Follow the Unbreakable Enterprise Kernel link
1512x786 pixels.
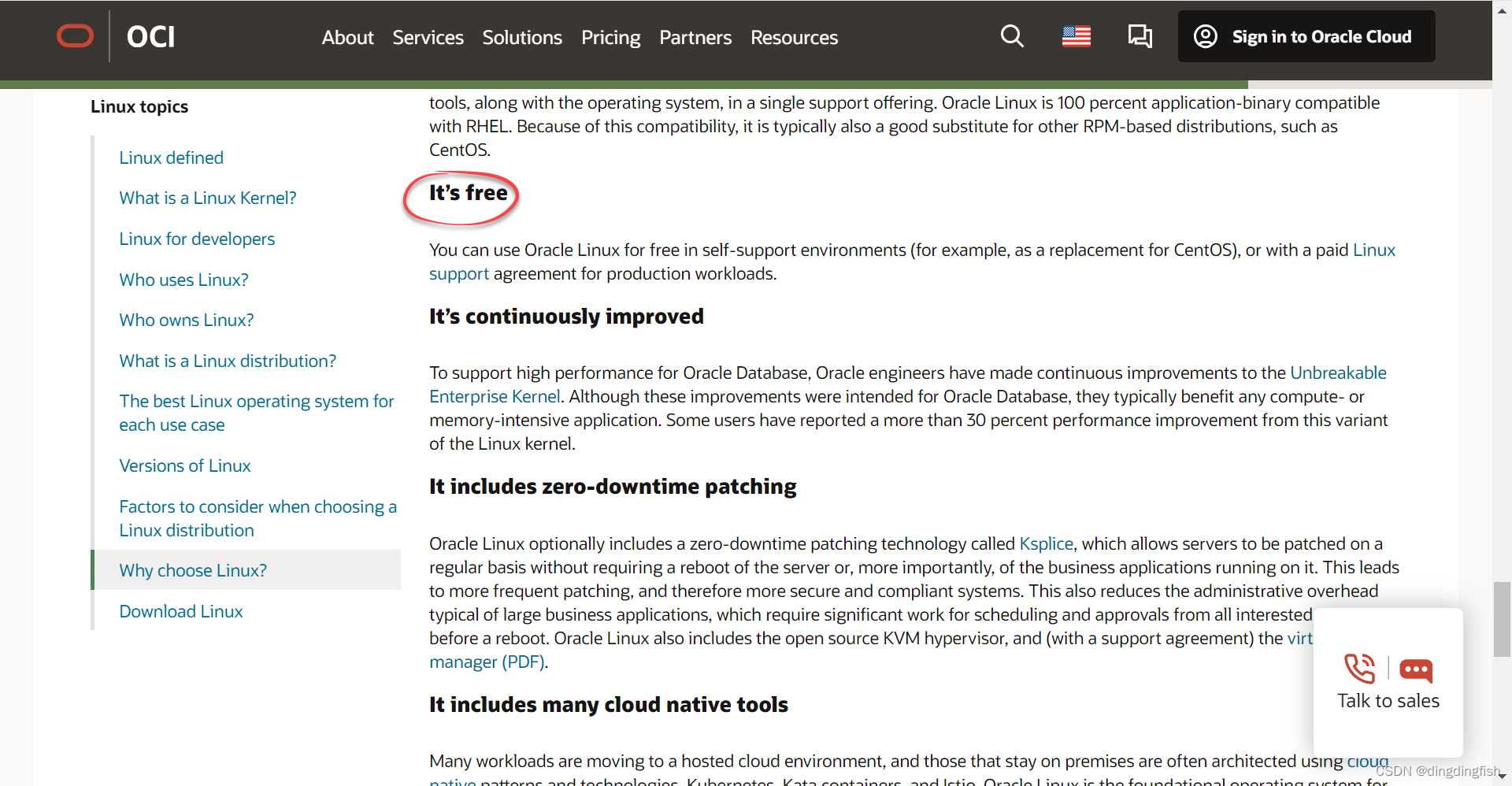[x=1338, y=373]
